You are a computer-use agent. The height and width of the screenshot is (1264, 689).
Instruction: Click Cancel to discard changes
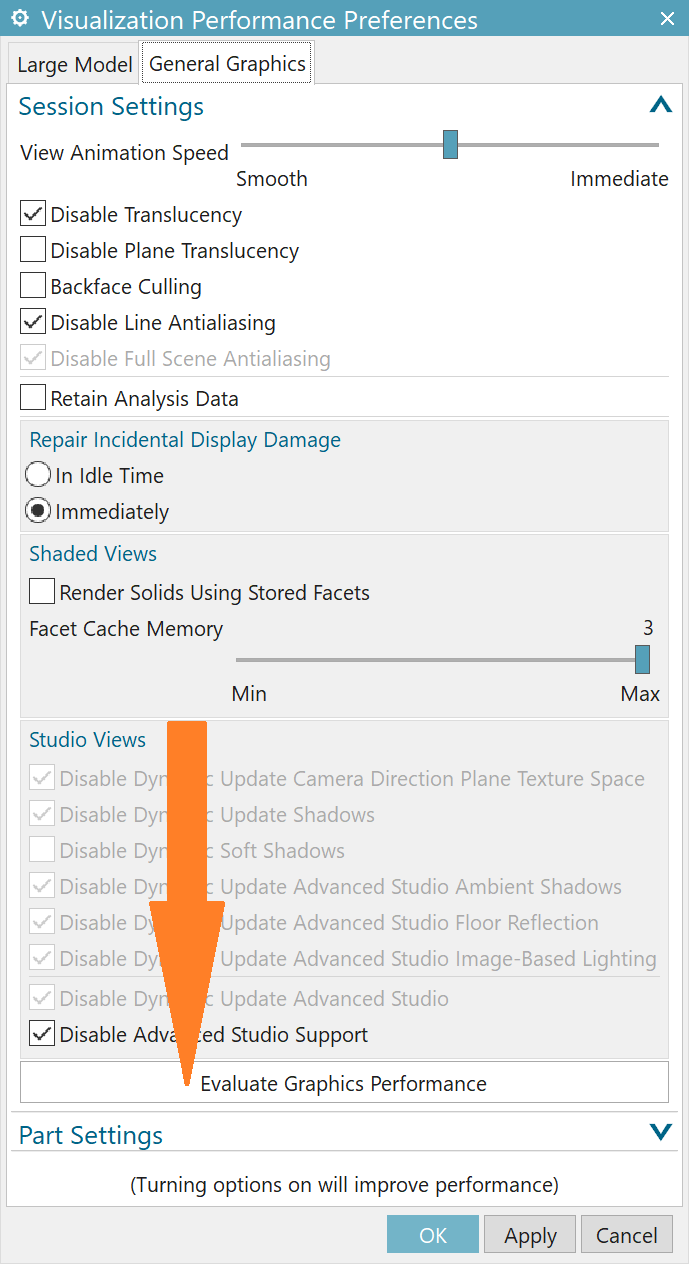627,1236
